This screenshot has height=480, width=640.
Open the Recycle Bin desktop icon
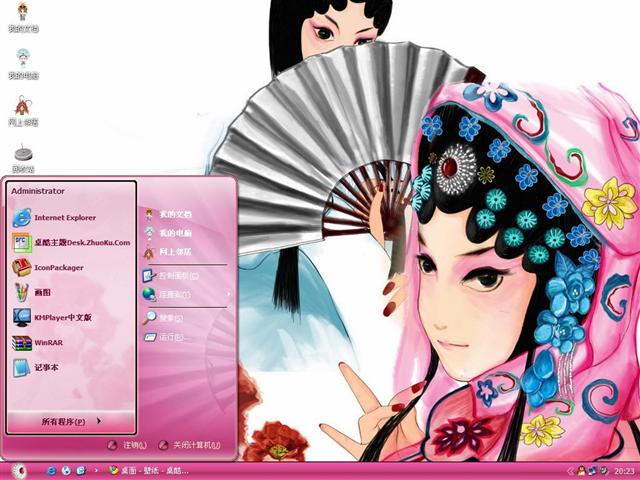pos(23,158)
